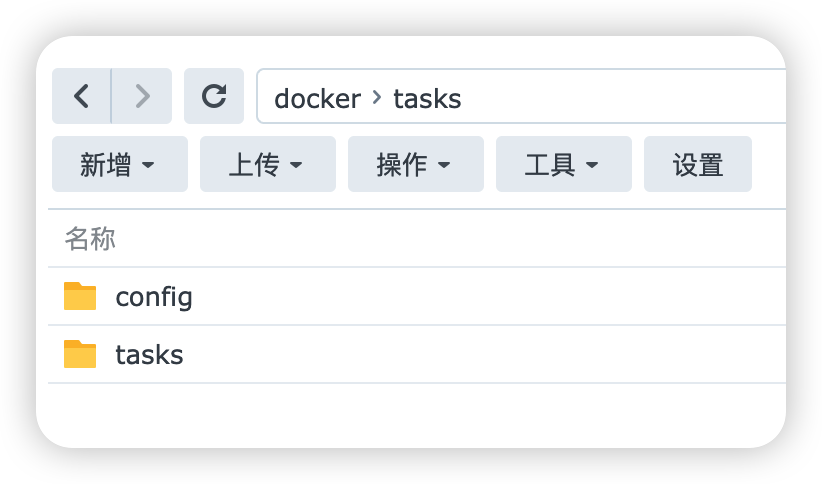Click the arrow on the 操作 button
Viewport: 822px width, 484px height.
point(444,165)
